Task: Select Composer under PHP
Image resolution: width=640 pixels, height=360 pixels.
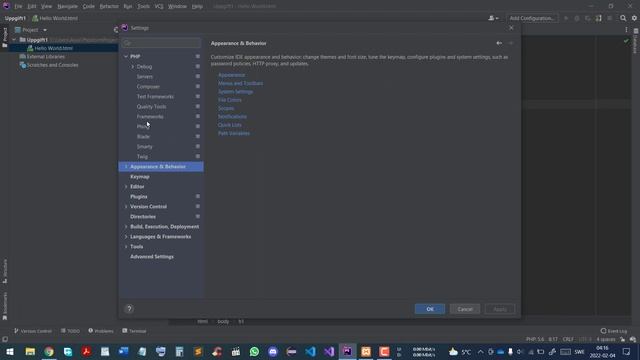Action: pos(148,87)
